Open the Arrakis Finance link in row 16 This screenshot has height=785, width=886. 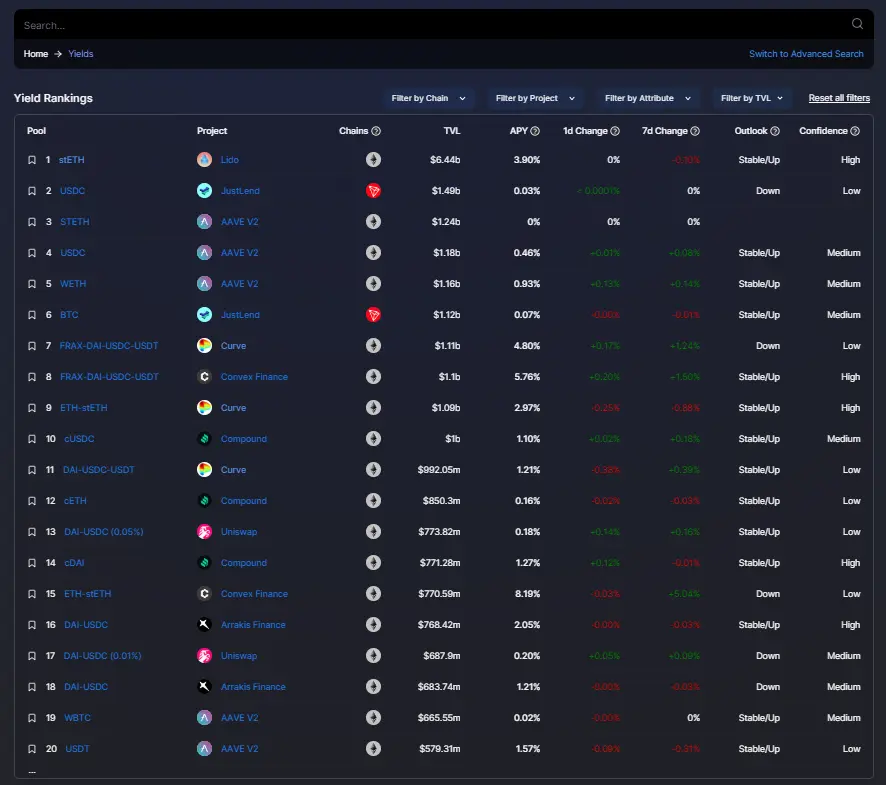coord(253,625)
